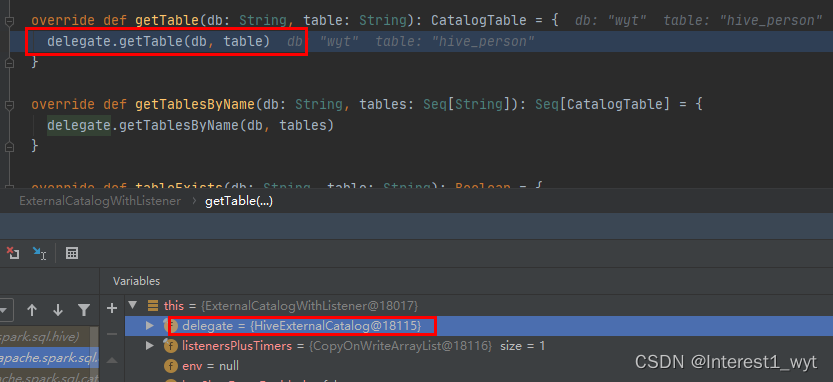Open the Evaluate Expression calculator icon
833x382 pixels.
pyautogui.click(x=72, y=253)
